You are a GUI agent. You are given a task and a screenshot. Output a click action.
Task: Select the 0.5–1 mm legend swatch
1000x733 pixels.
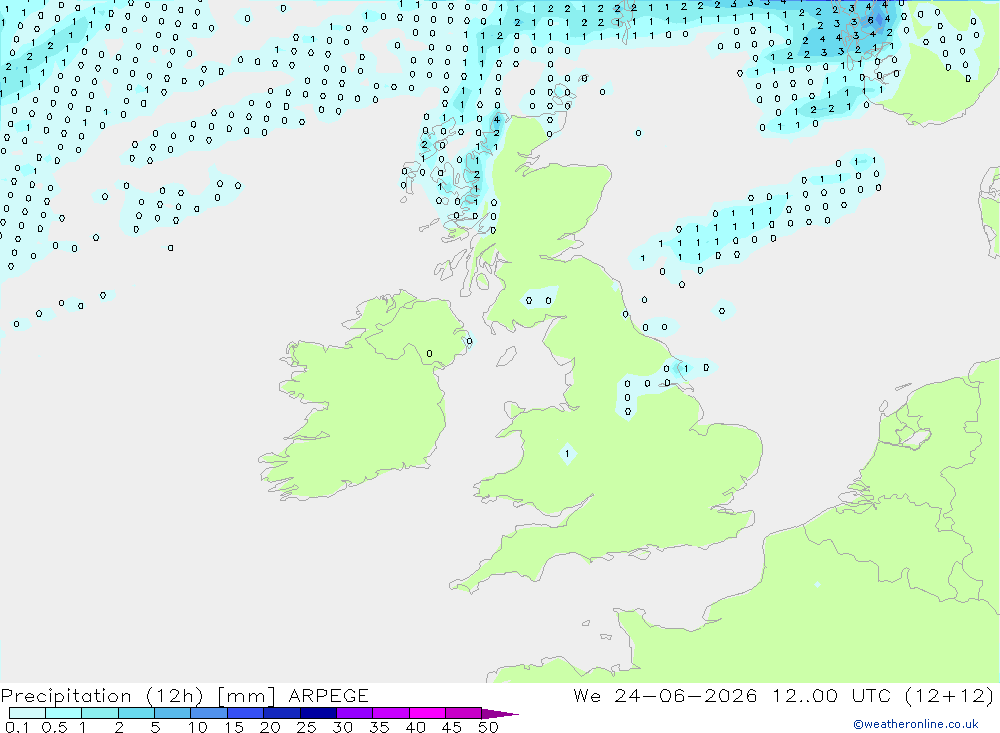64,713
